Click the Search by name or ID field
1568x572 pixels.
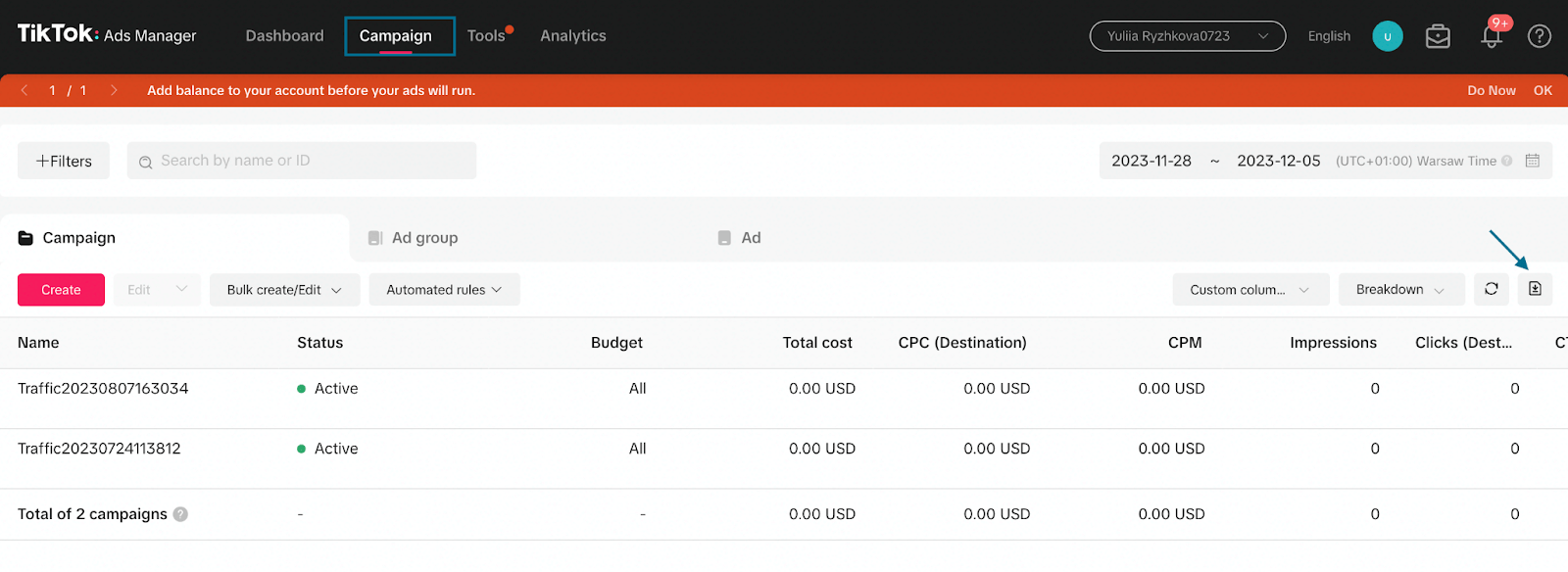click(302, 161)
